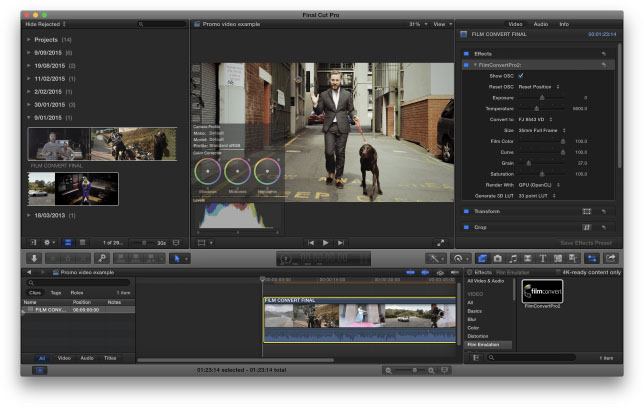Open the Photos browser camera icon

pyautogui.click(x=498, y=259)
